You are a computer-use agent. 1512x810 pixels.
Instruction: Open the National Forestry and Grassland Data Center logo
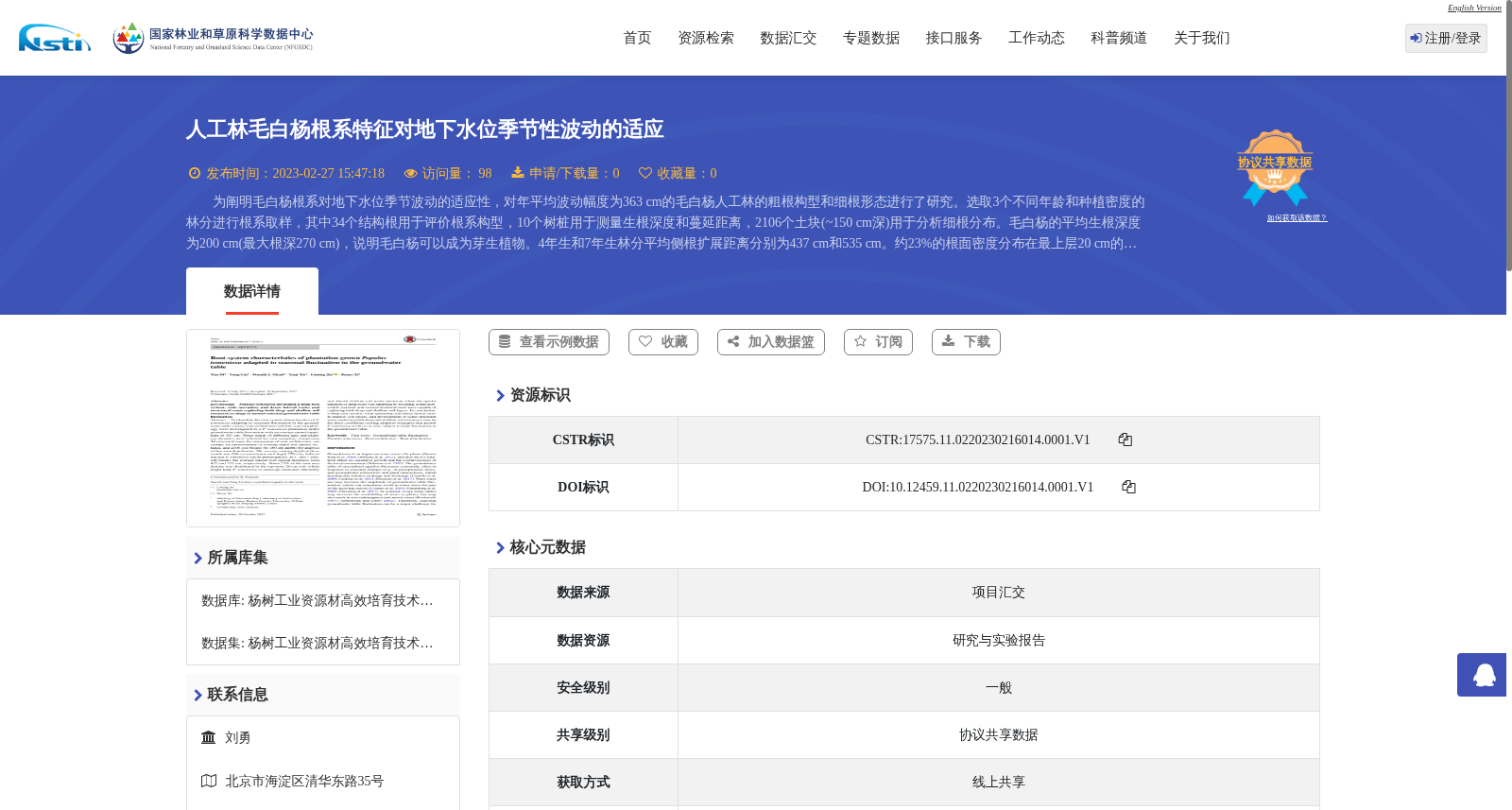tap(213, 38)
